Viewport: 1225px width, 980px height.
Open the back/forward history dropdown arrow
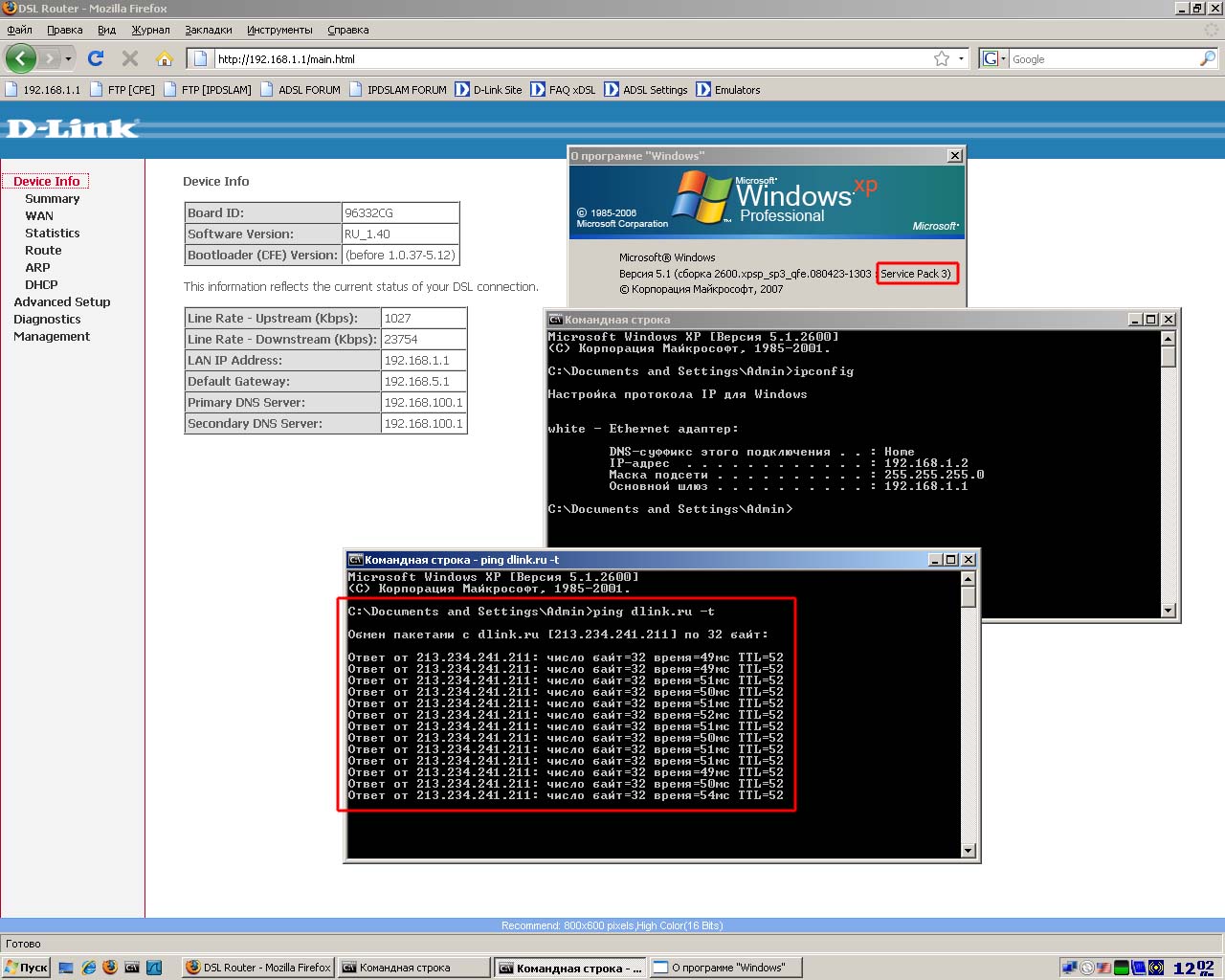click(68, 58)
